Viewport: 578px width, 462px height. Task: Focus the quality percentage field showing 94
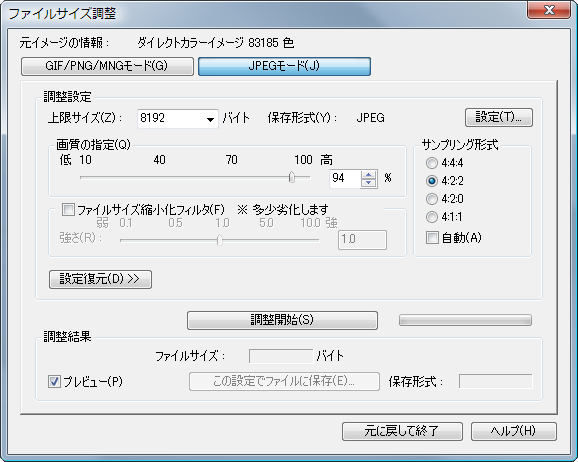[x=345, y=178]
